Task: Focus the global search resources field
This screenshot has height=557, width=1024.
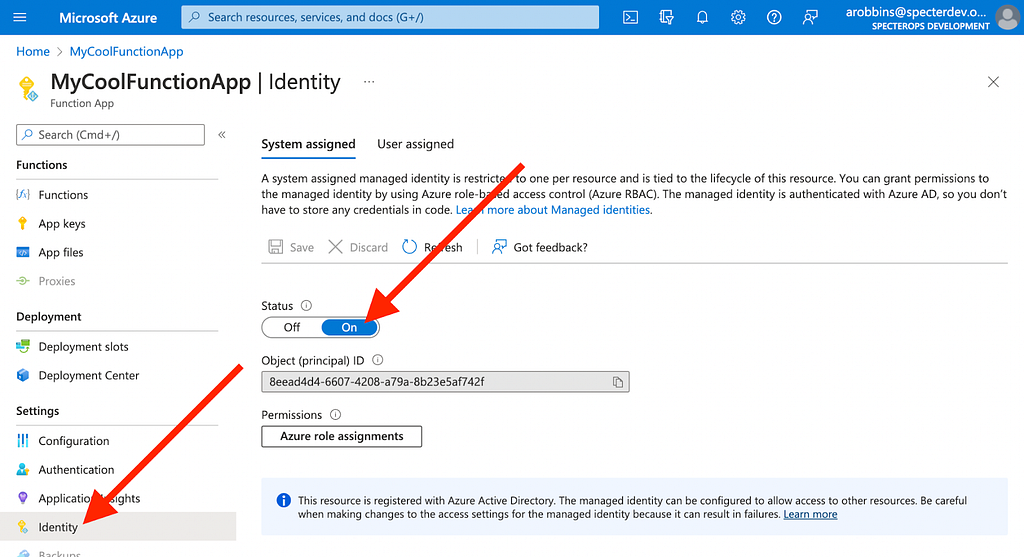Action: coord(390,17)
